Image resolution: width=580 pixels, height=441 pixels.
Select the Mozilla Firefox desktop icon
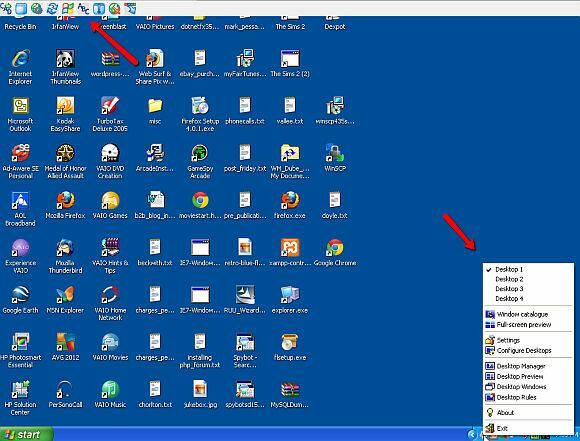[x=65, y=205]
